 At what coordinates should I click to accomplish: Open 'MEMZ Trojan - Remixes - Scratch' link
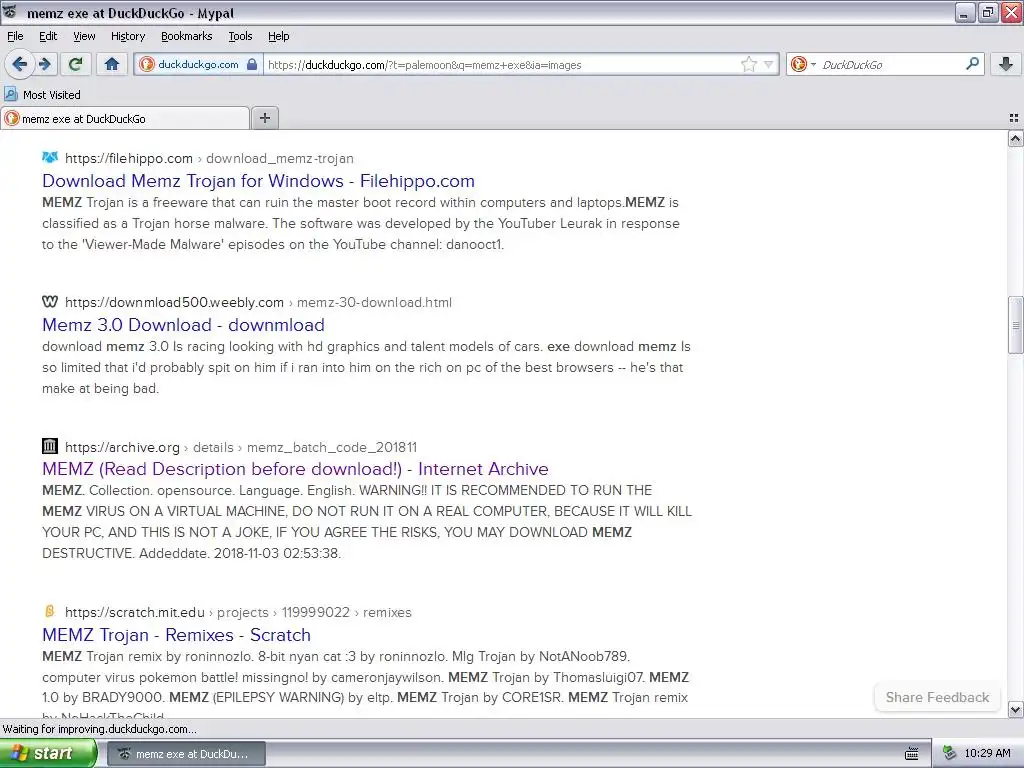point(176,635)
